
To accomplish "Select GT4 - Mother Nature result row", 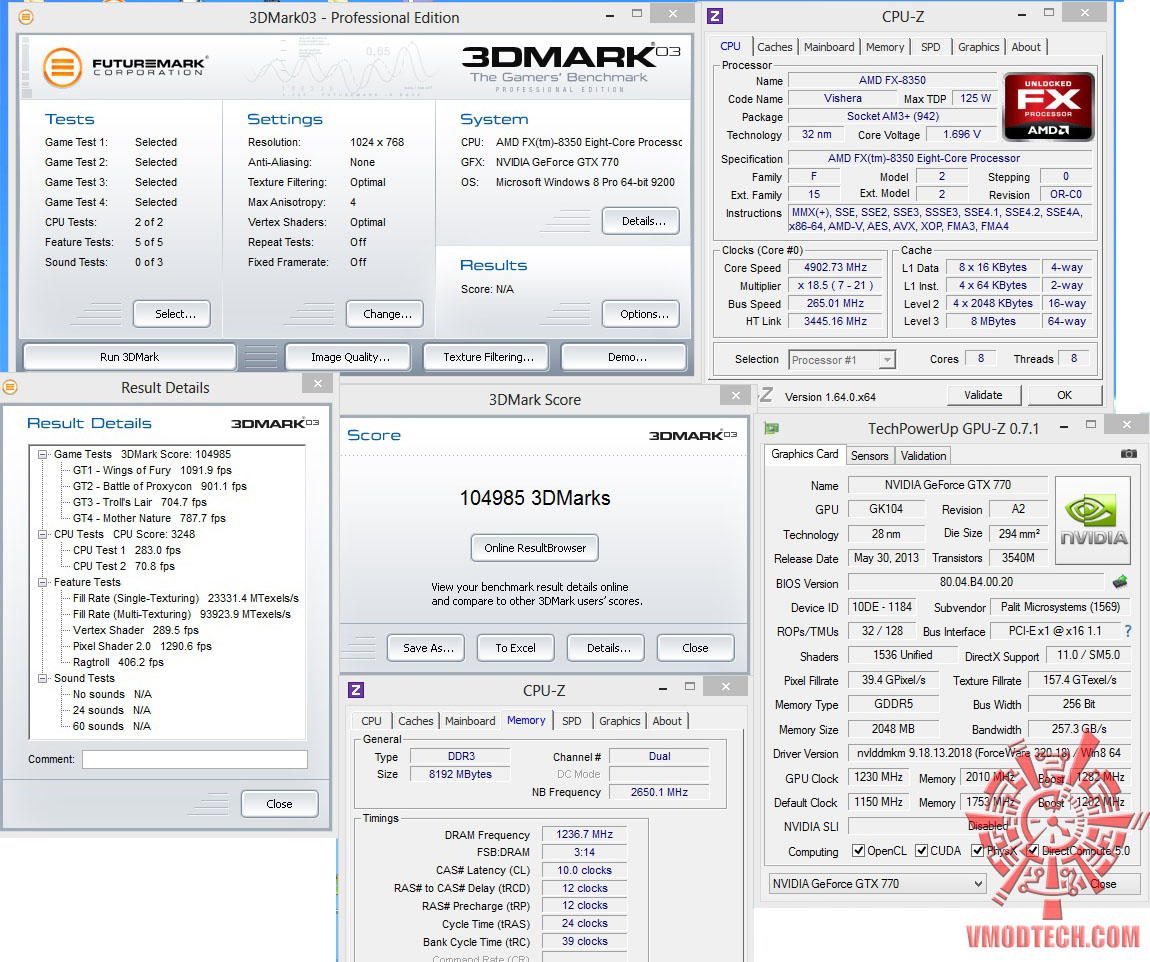I will tap(149, 518).
